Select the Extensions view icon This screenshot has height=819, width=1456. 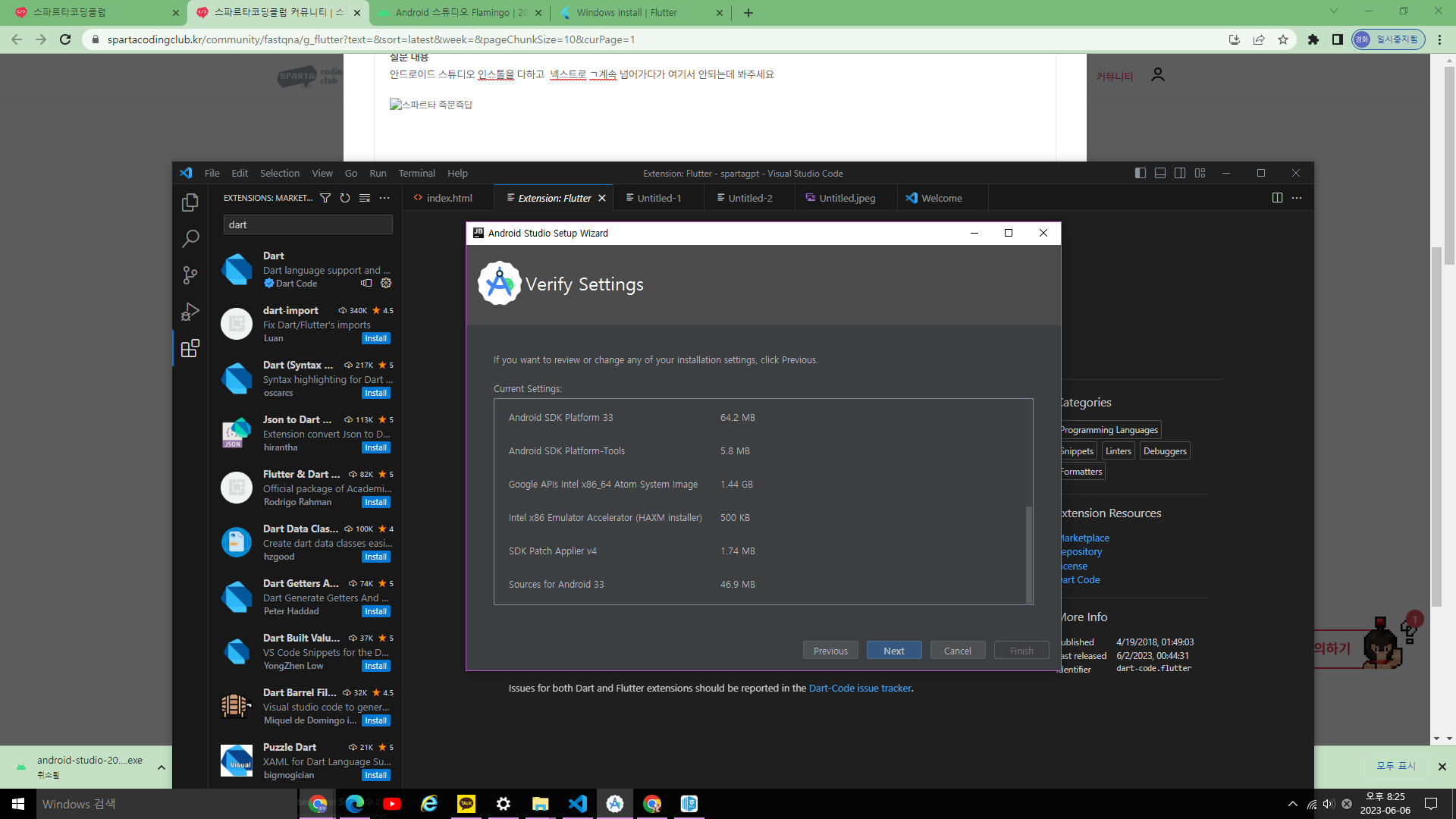pyautogui.click(x=190, y=348)
